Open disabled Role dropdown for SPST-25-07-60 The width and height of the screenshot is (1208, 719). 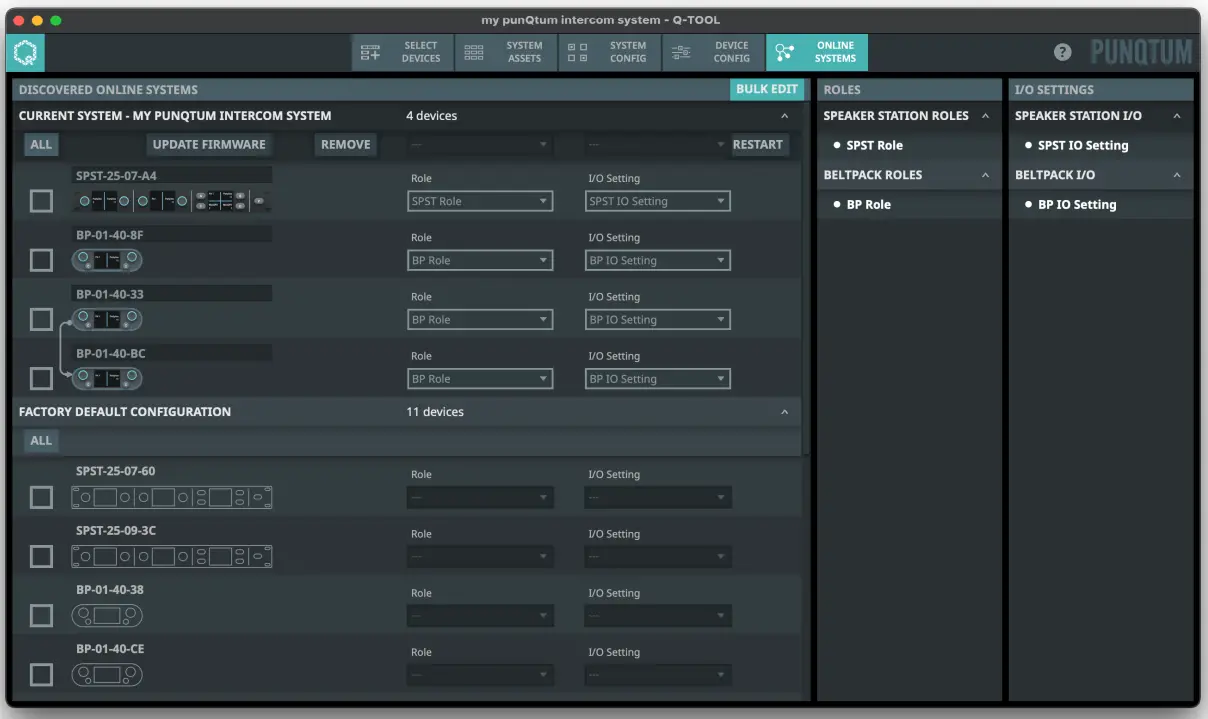480,497
